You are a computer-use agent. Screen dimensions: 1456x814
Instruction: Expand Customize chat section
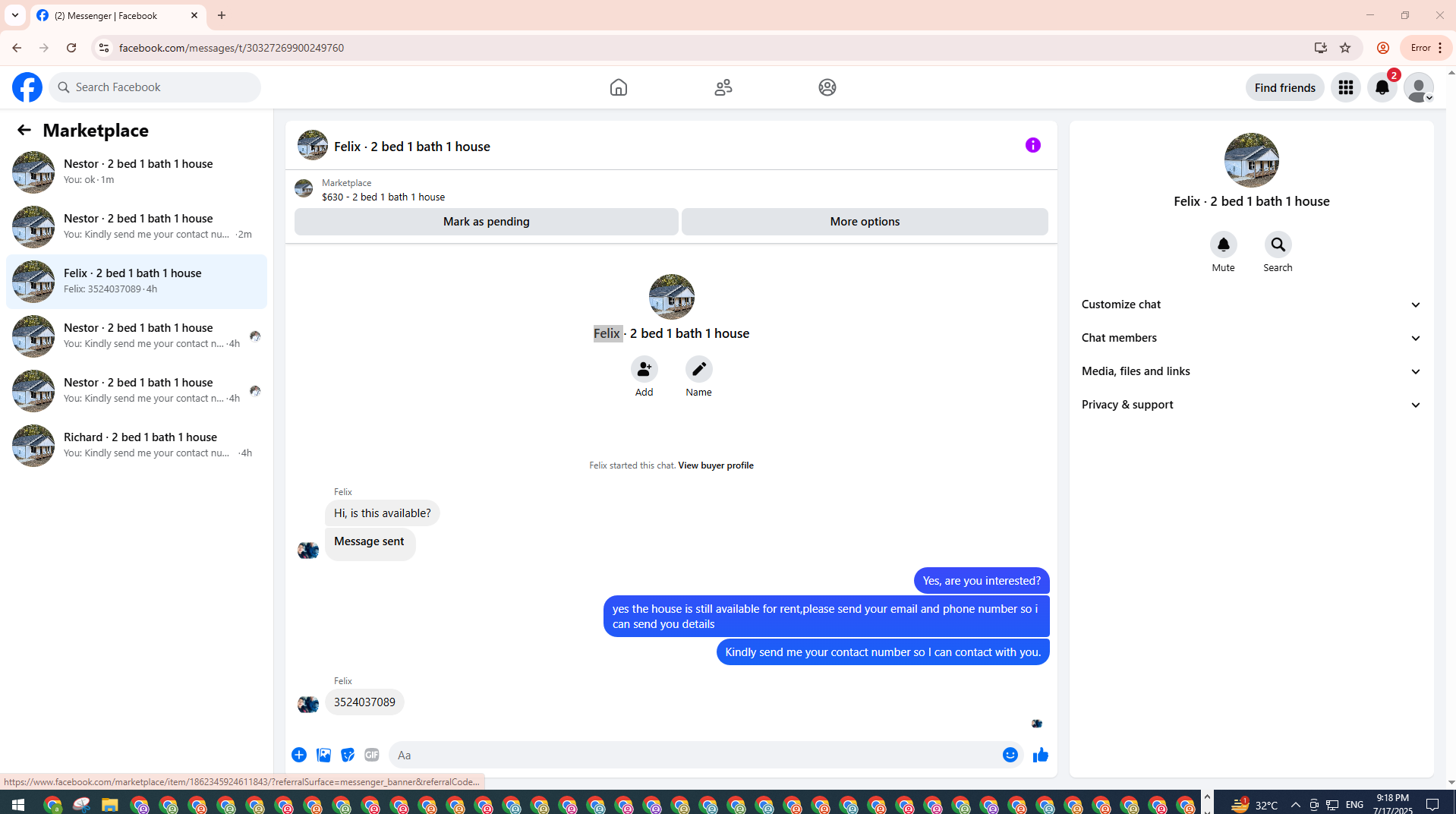coord(1252,304)
